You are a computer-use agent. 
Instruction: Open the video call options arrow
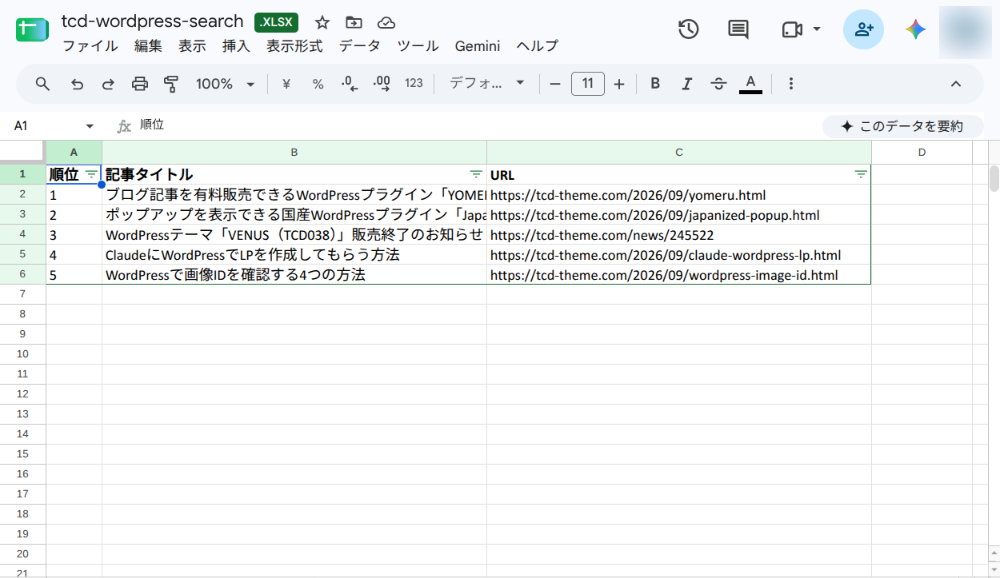click(816, 29)
